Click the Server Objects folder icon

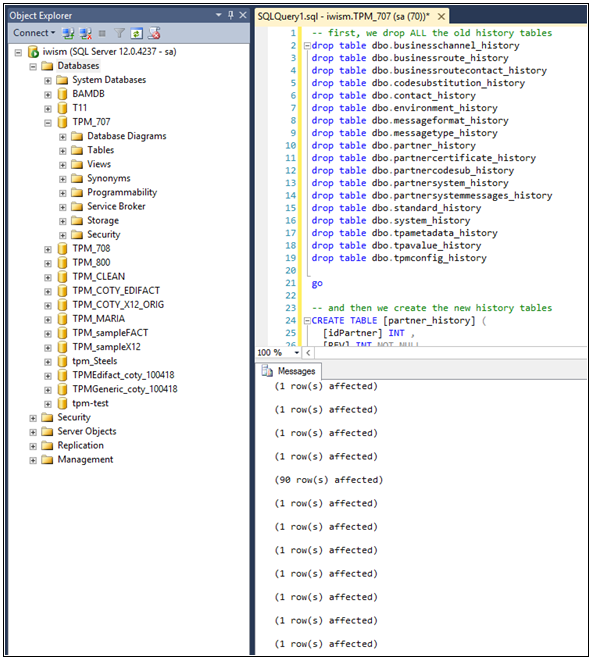click(x=47, y=431)
